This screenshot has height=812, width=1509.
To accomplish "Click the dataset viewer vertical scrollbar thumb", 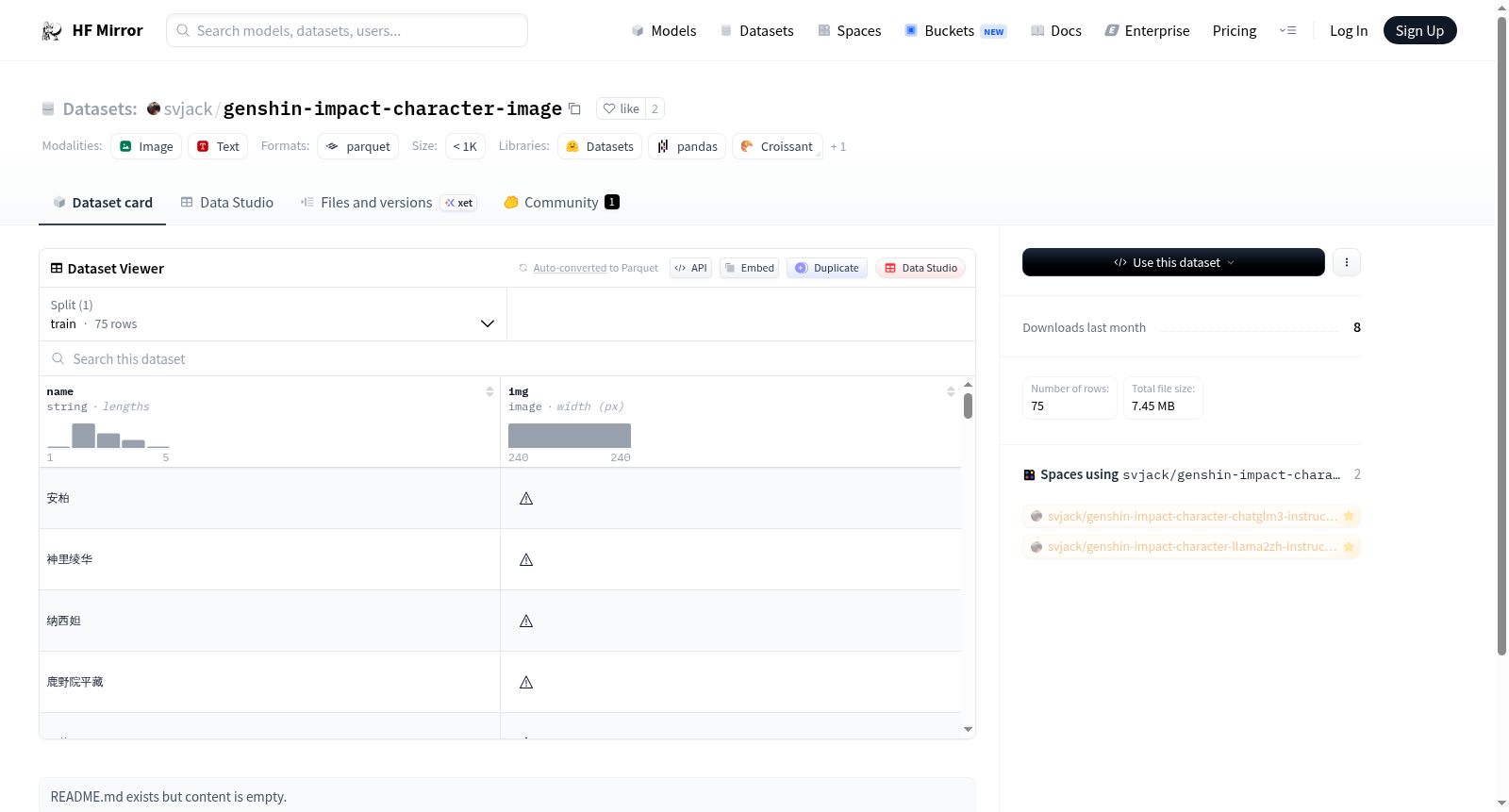I will [x=968, y=406].
